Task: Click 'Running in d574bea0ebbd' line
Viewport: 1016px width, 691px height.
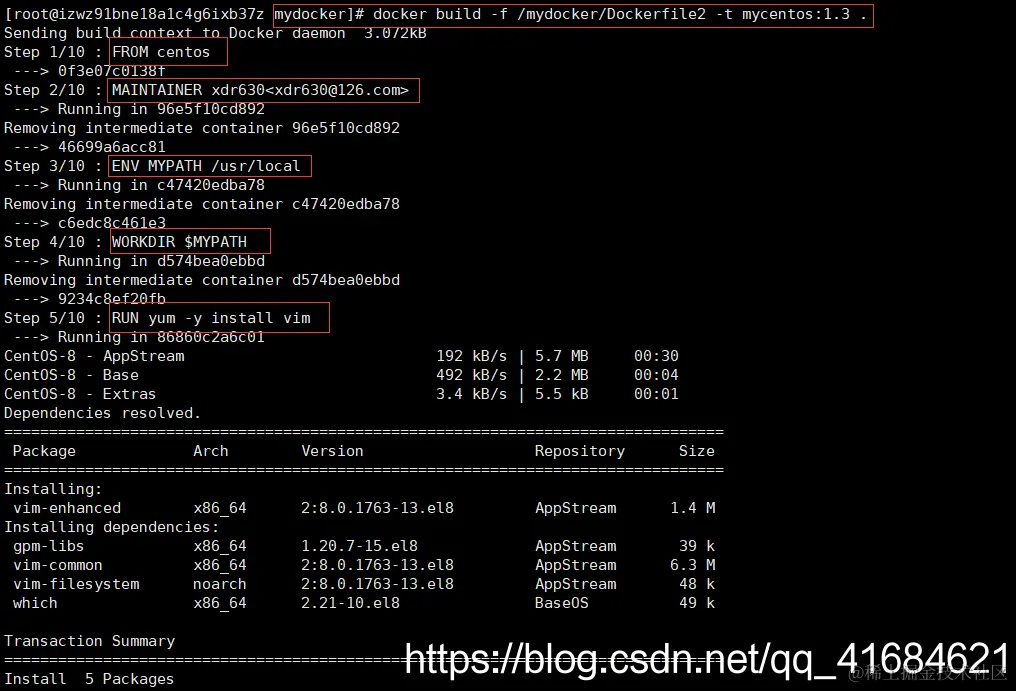Action: click(x=139, y=261)
